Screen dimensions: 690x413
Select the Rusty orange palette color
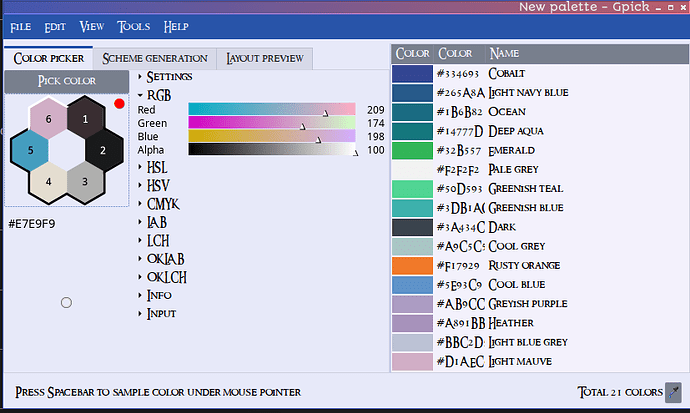click(412, 266)
